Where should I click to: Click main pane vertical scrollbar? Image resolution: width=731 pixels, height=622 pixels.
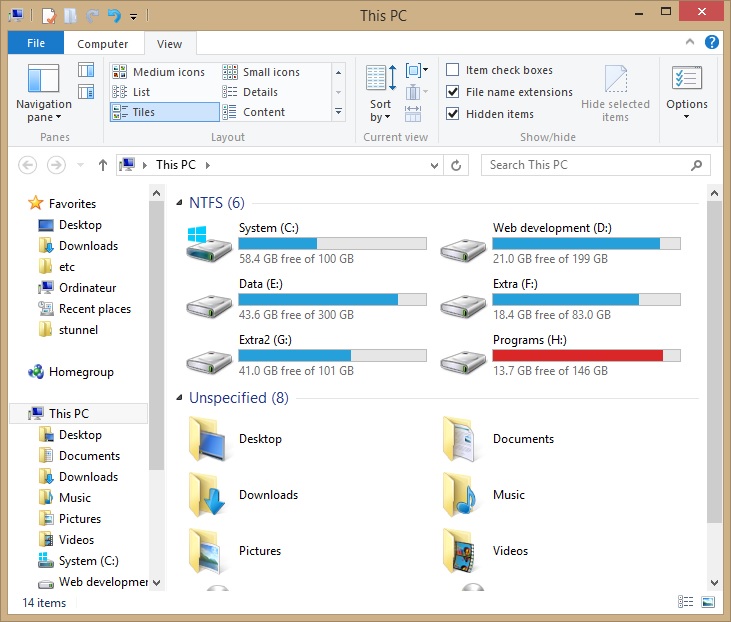[x=714, y=362]
